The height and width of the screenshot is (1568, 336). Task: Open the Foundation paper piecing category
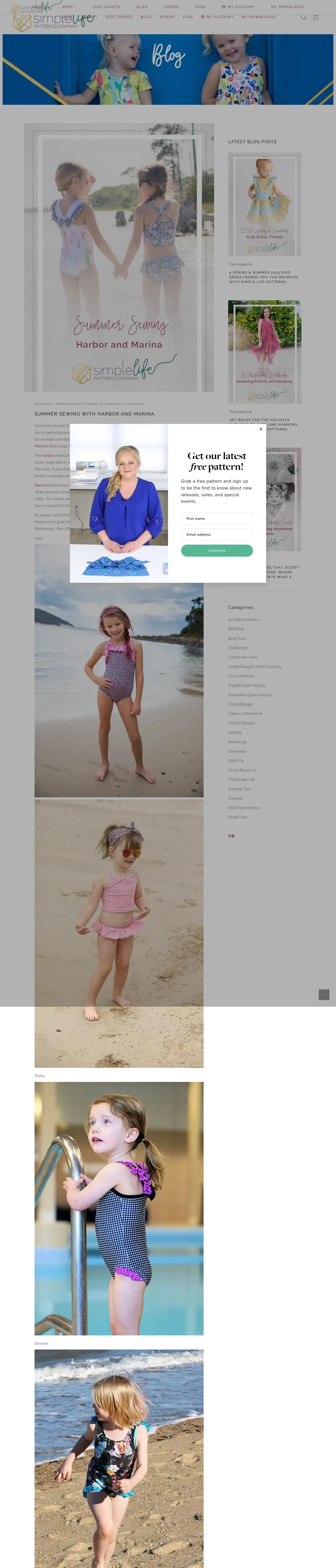click(250, 695)
